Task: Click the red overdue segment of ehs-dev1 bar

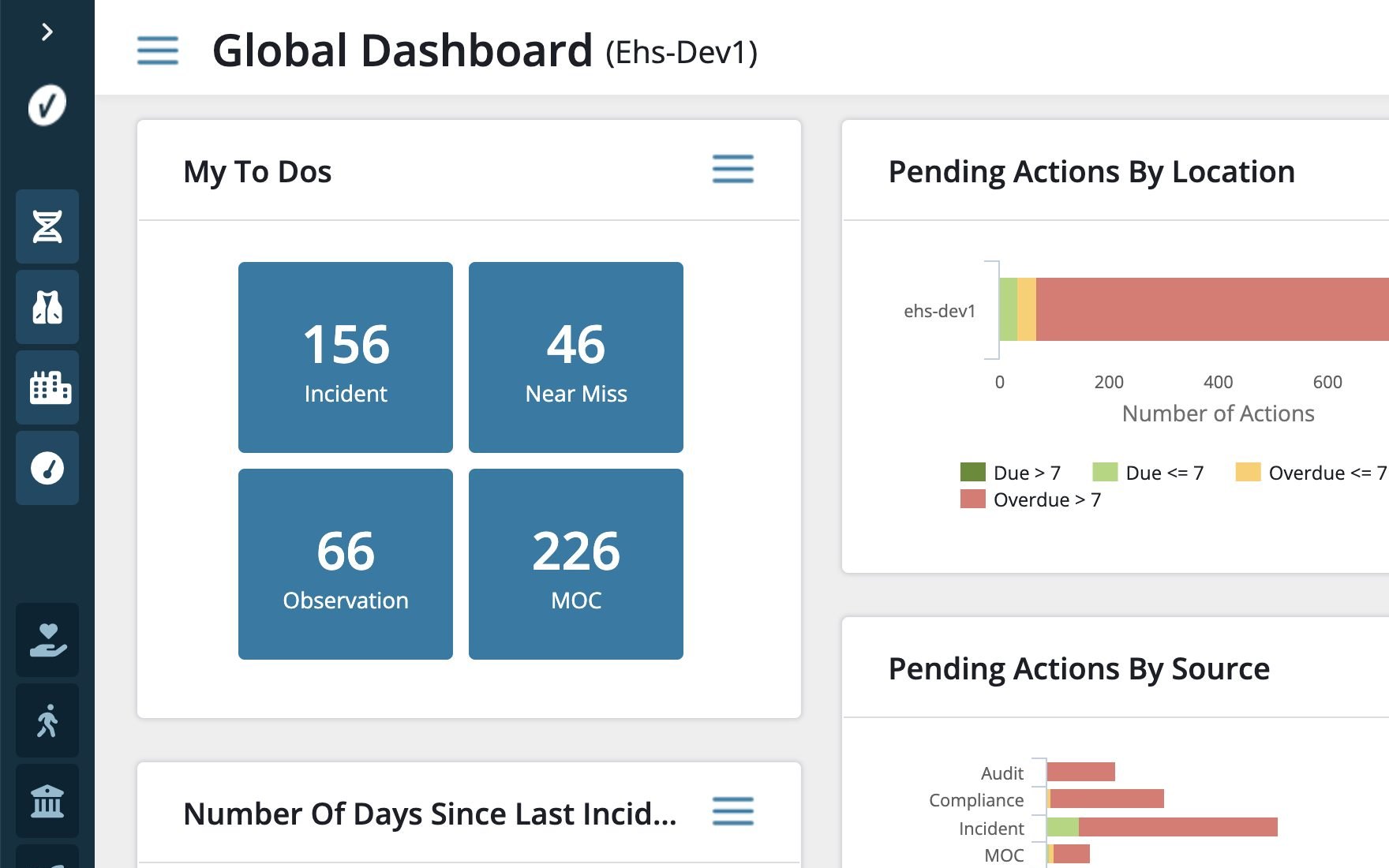Action: point(1212,309)
